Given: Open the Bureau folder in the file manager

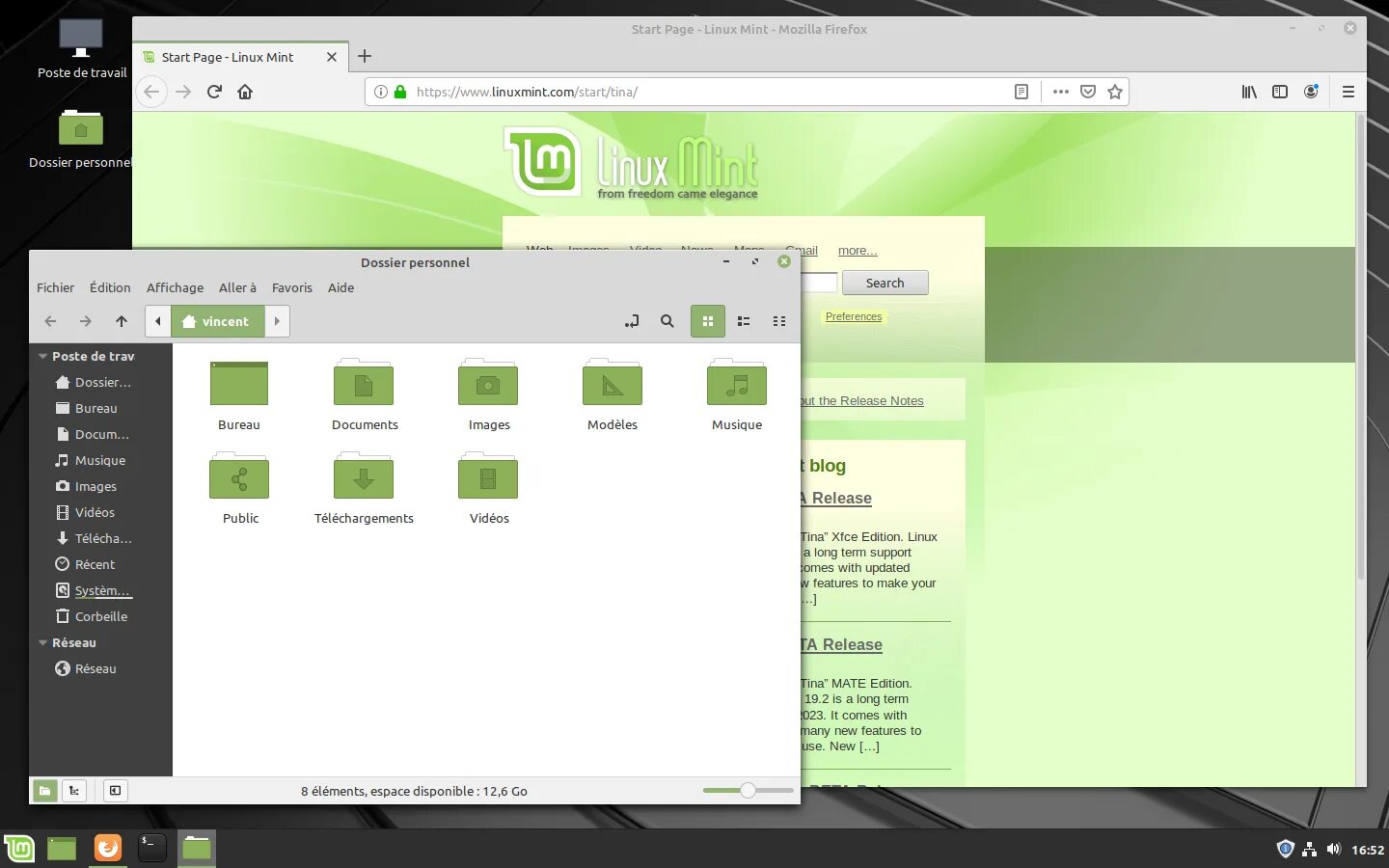Looking at the screenshot, I should (239, 384).
